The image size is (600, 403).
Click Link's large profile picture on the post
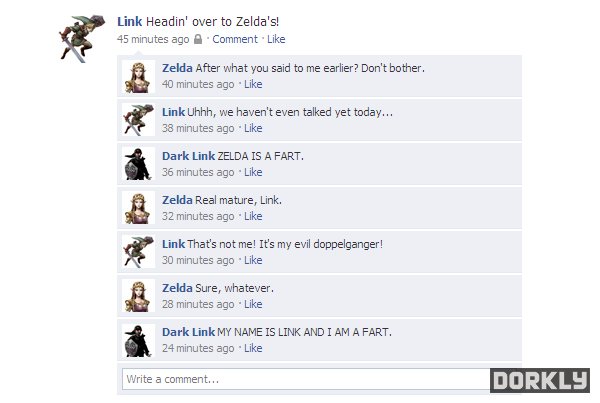pos(82,38)
